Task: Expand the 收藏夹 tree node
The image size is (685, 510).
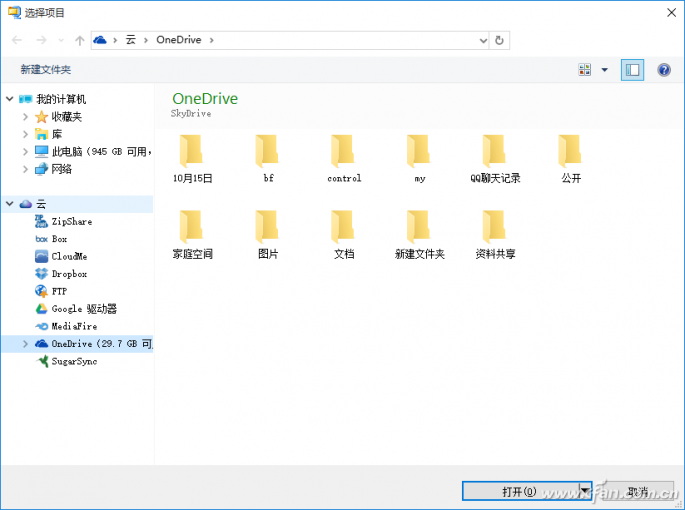Action: [25, 117]
